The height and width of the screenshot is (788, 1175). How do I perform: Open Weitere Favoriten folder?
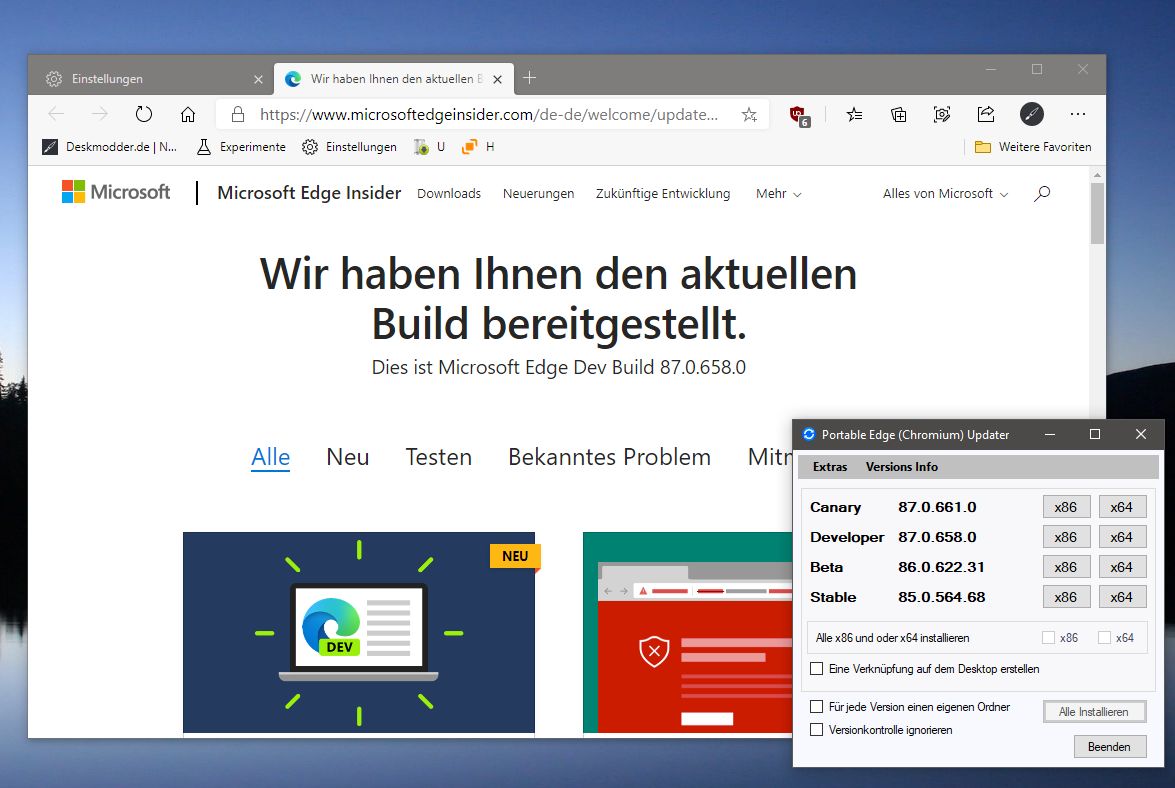click(x=1033, y=147)
